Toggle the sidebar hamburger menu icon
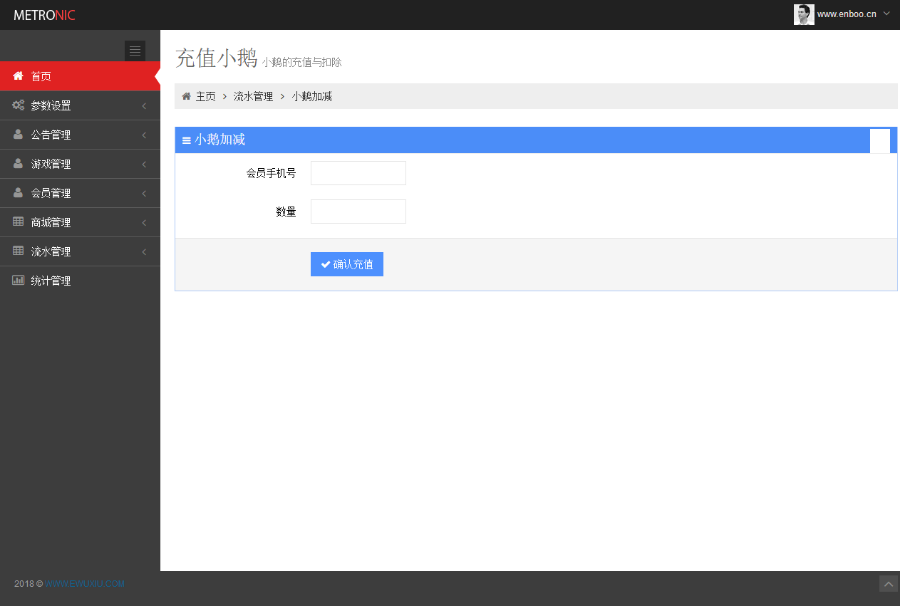 tap(135, 50)
